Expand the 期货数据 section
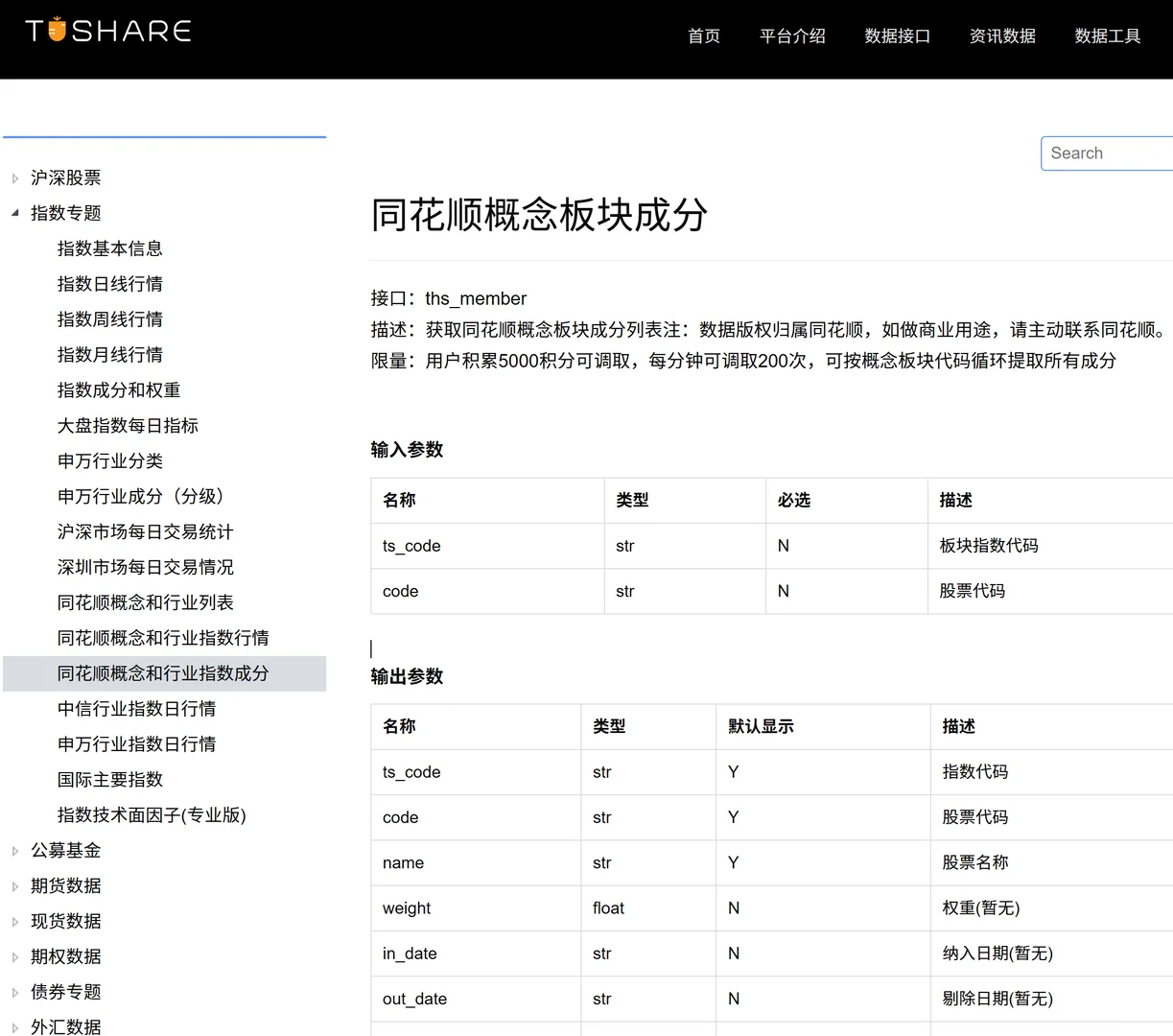Image resolution: width=1173 pixels, height=1036 pixels. [x=65, y=885]
